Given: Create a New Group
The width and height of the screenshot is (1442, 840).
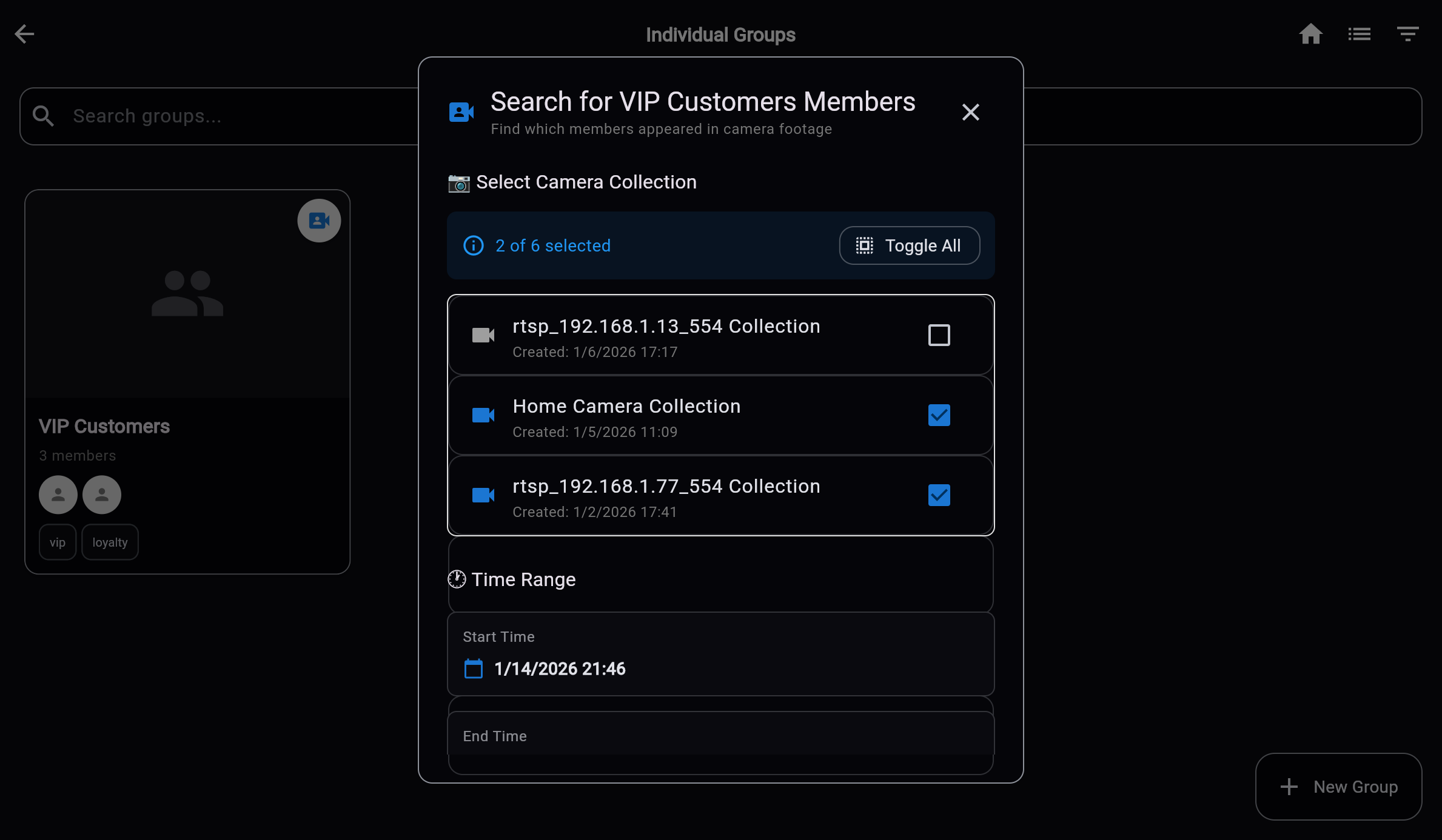Looking at the screenshot, I should 1338,787.
